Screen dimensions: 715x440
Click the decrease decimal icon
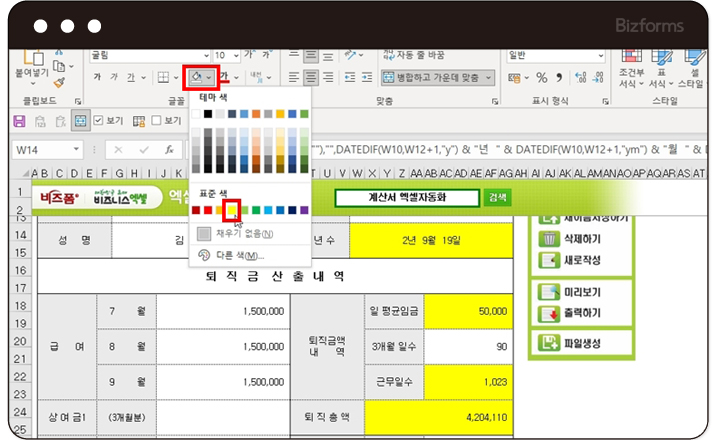(598, 78)
